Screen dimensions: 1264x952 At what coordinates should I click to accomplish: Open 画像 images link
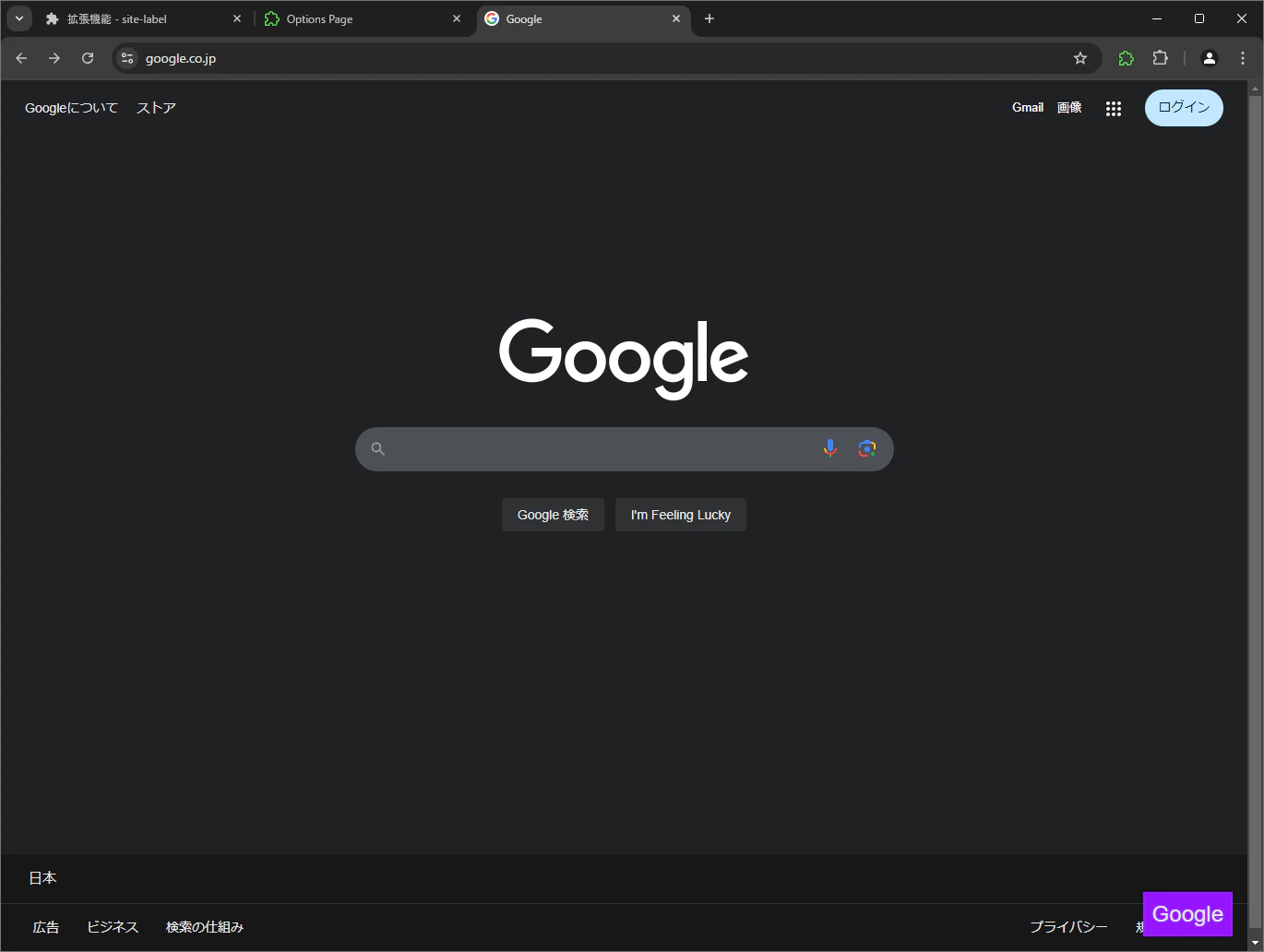point(1069,108)
